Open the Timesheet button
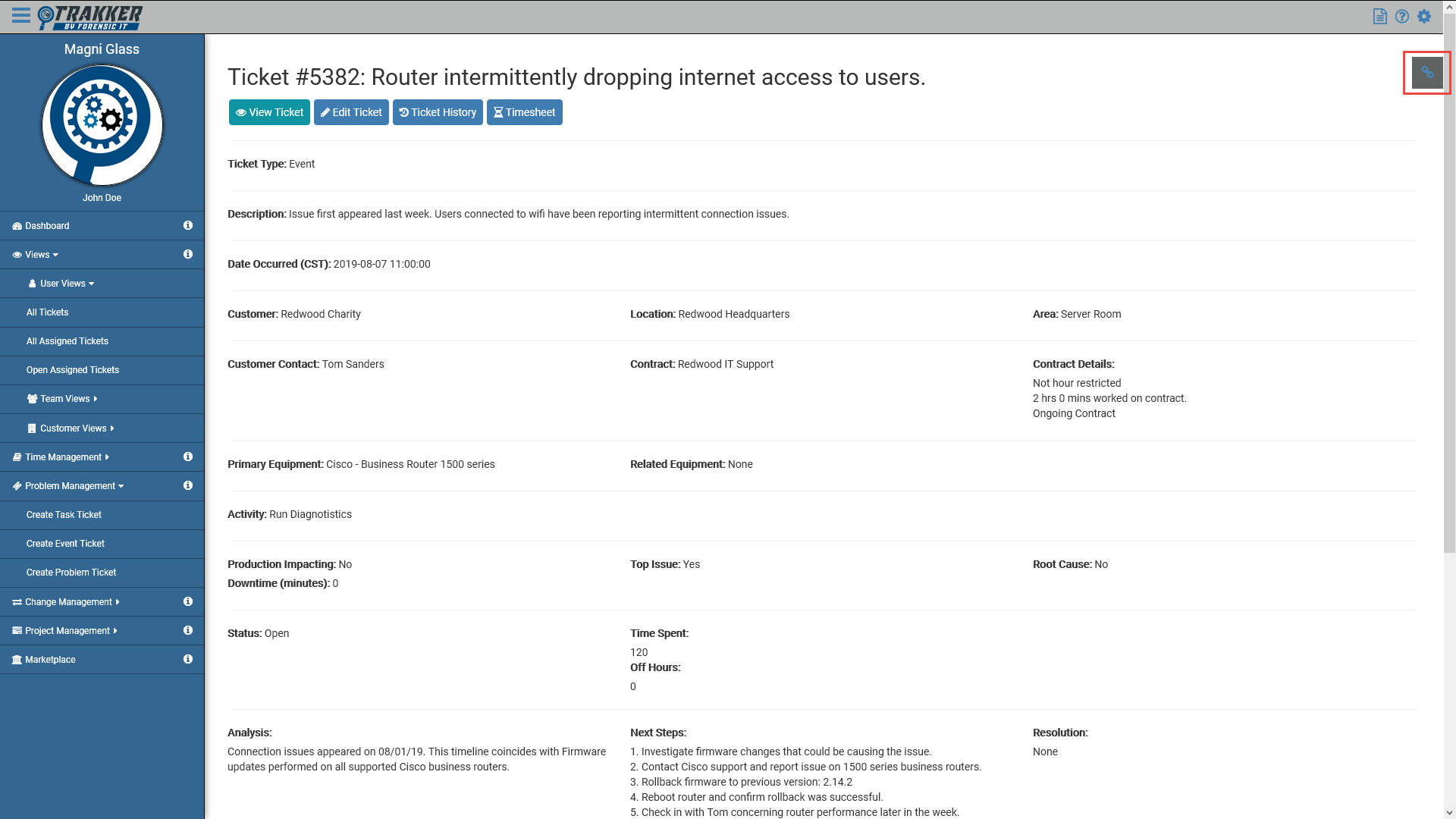 point(525,112)
